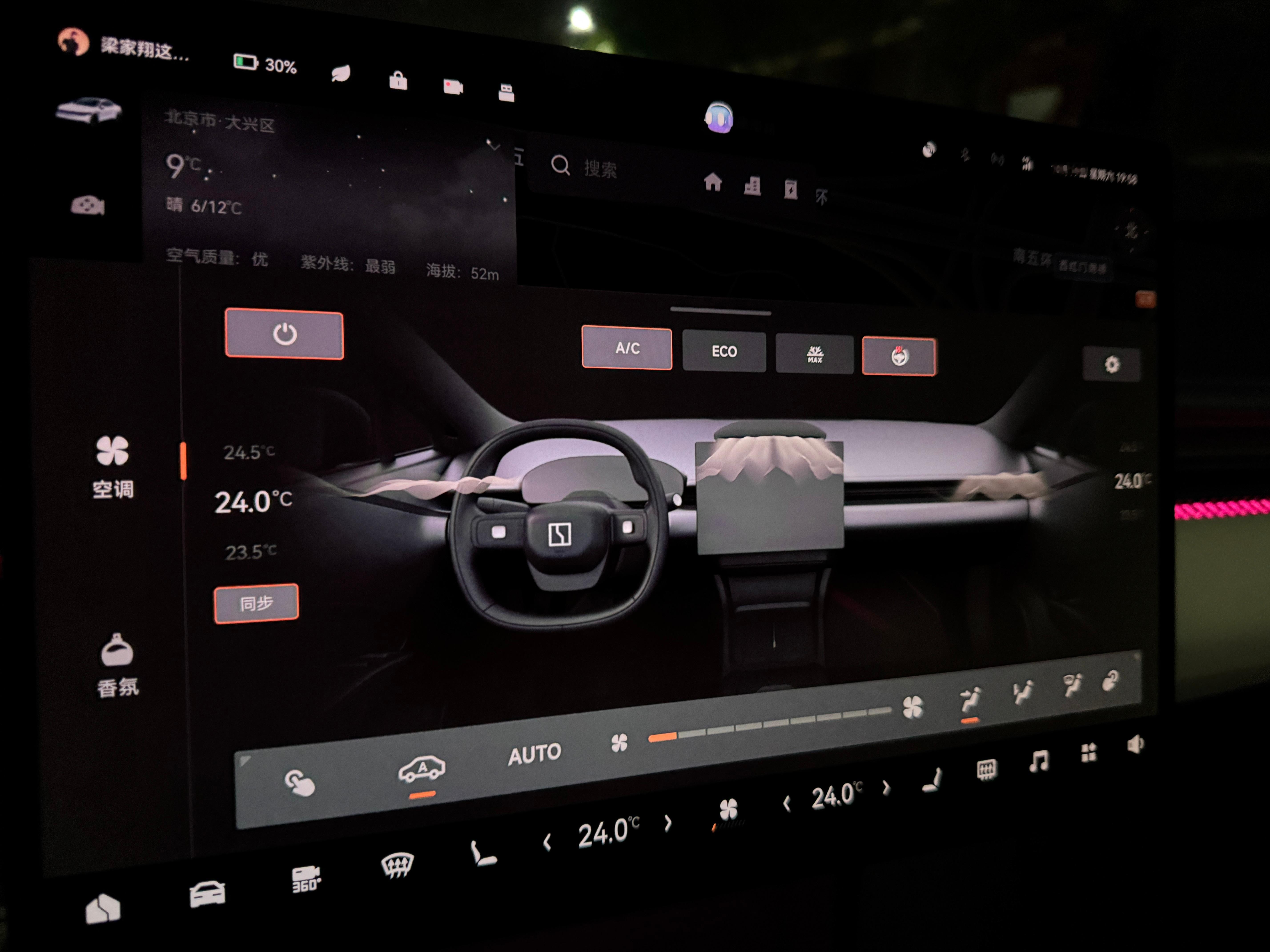Tap the dock passenger 24.0°C readout
The image size is (1270, 952).
point(837,795)
